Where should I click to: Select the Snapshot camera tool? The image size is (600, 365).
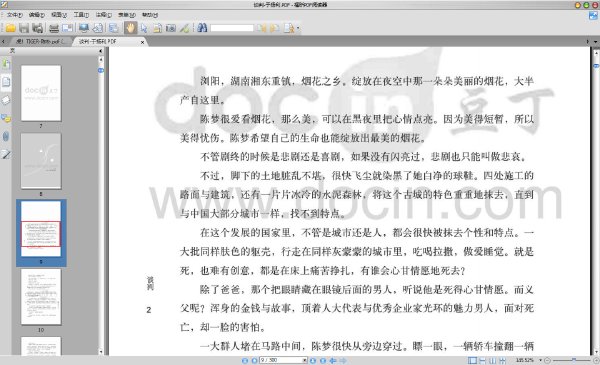pyautogui.click(x=171, y=28)
